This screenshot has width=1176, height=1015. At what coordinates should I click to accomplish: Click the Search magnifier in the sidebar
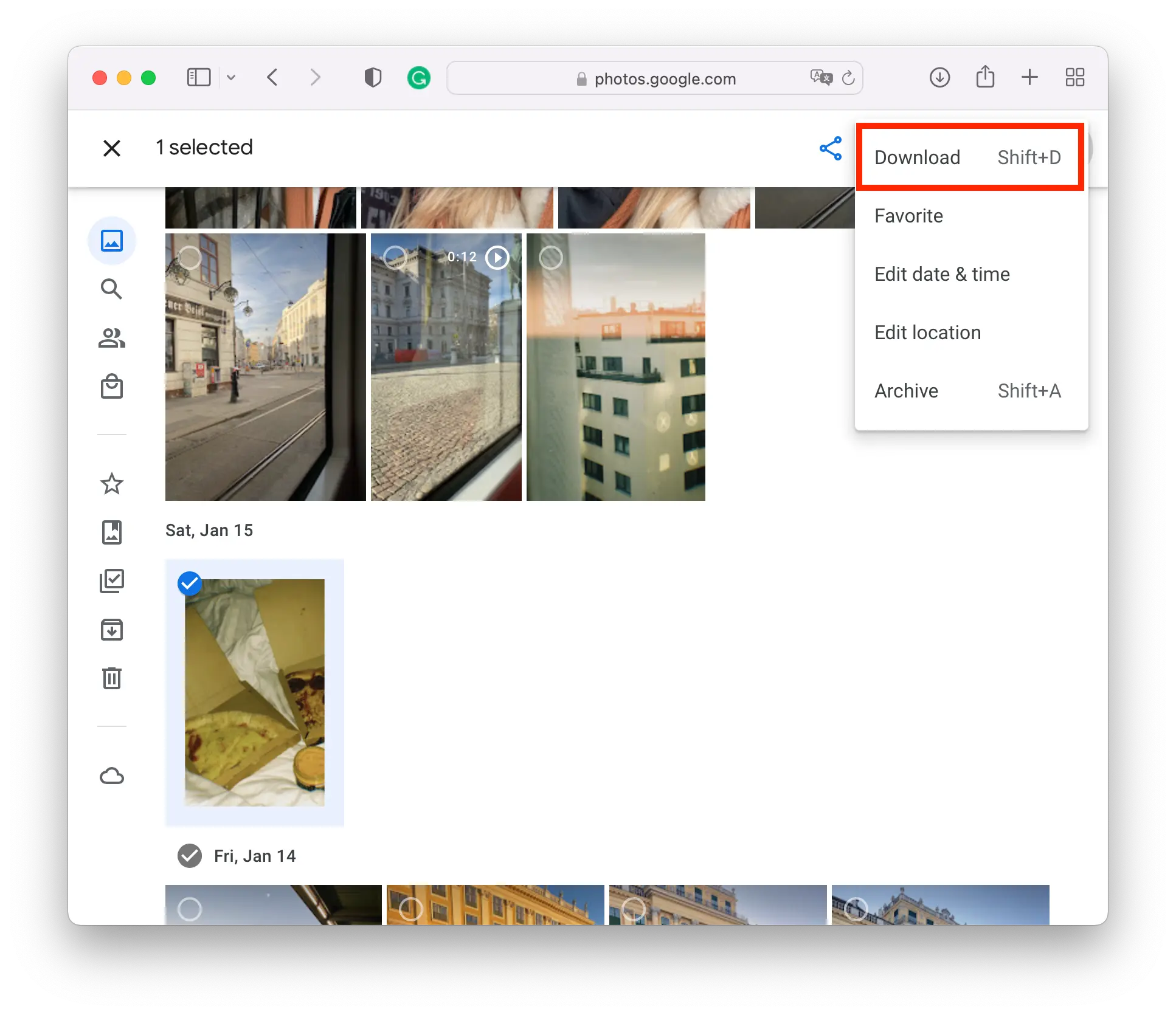coord(112,289)
